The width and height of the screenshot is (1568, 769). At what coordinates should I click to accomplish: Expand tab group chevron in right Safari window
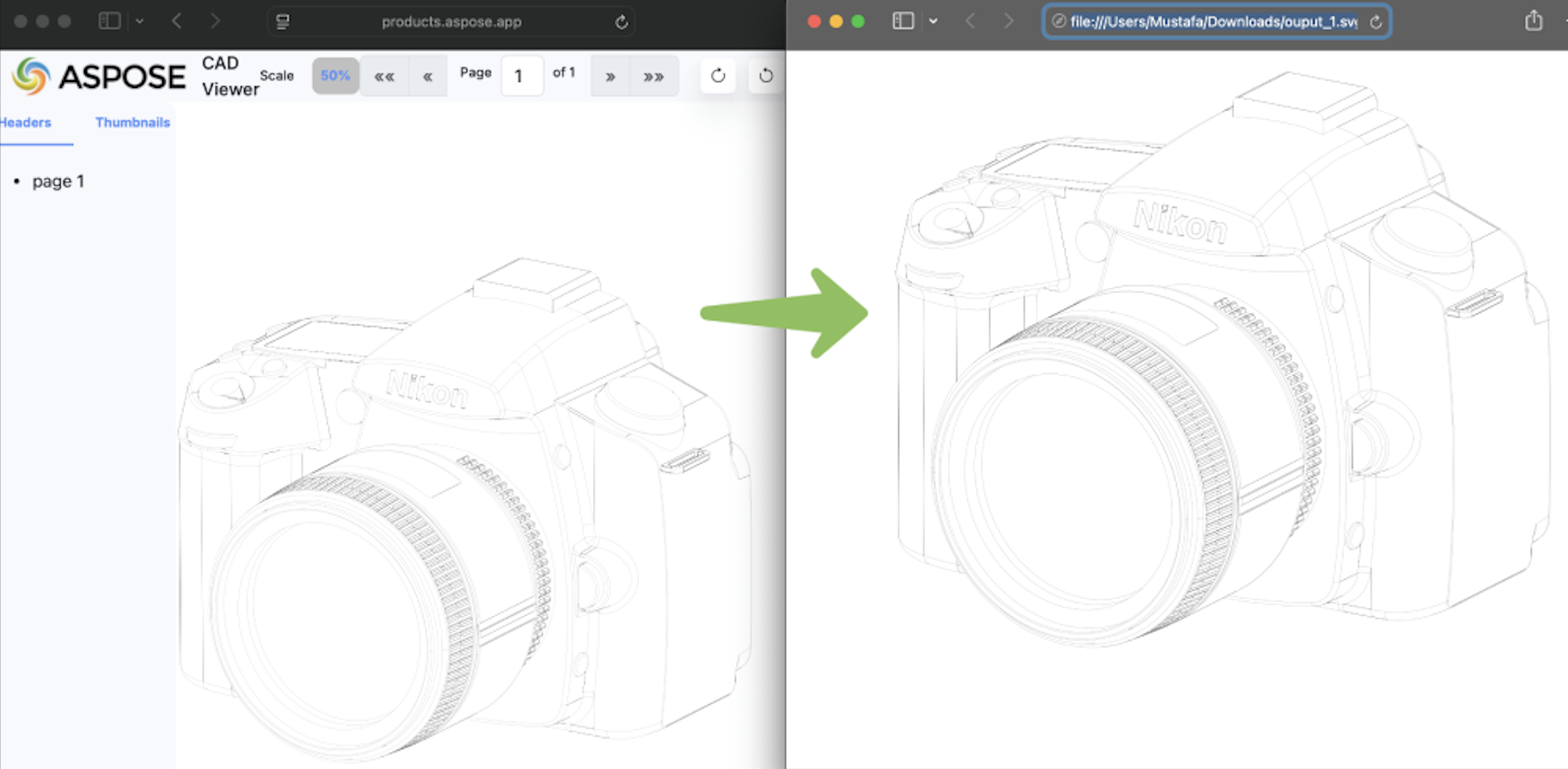(933, 21)
